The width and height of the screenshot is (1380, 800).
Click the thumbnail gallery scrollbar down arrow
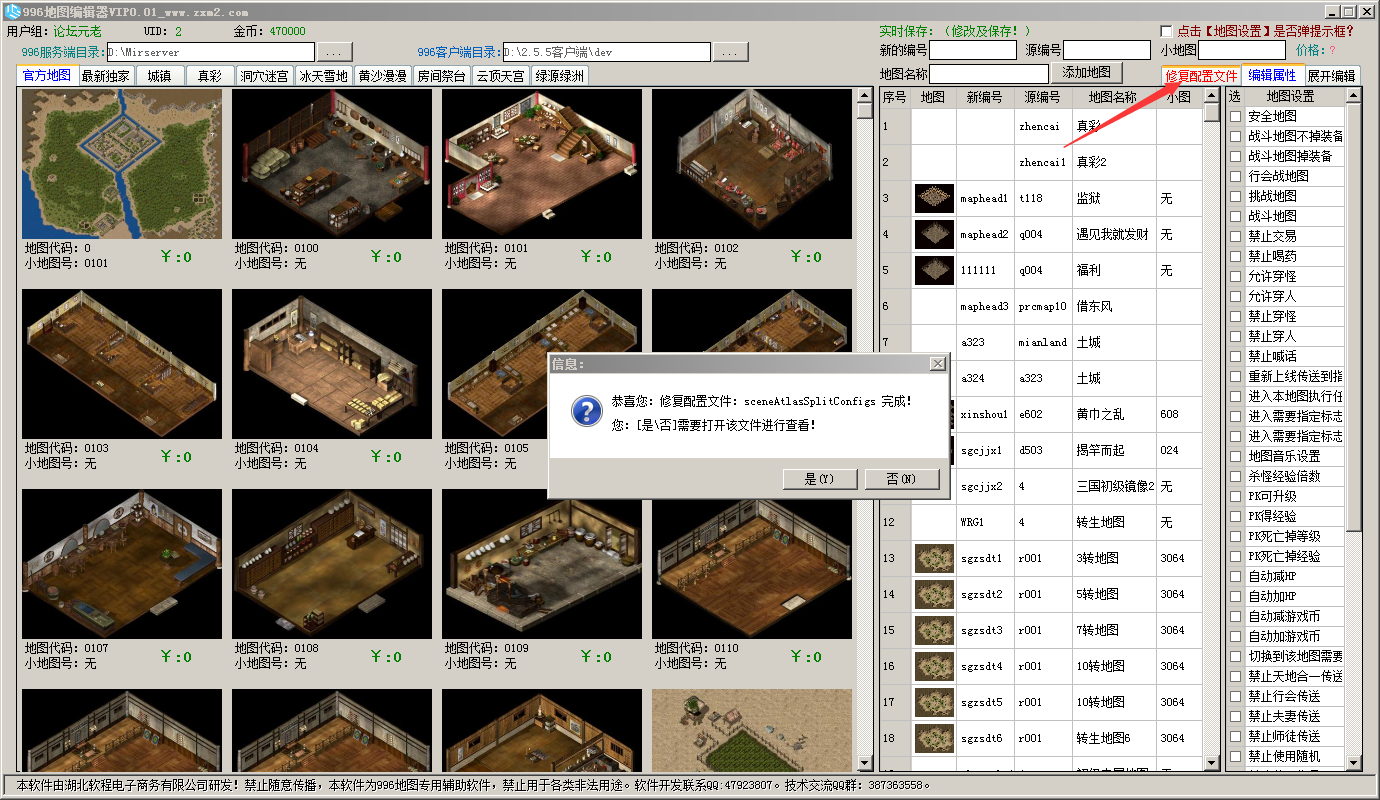(x=865, y=762)
